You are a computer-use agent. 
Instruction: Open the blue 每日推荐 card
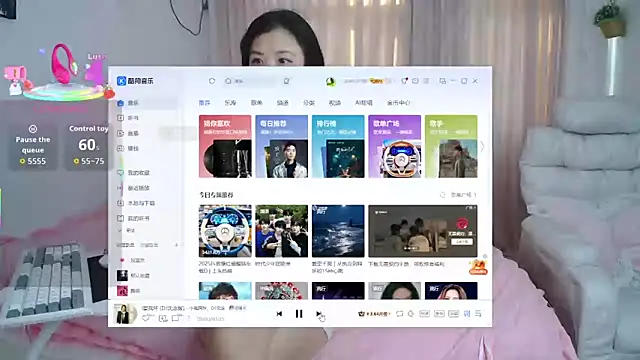coord(282,146)
